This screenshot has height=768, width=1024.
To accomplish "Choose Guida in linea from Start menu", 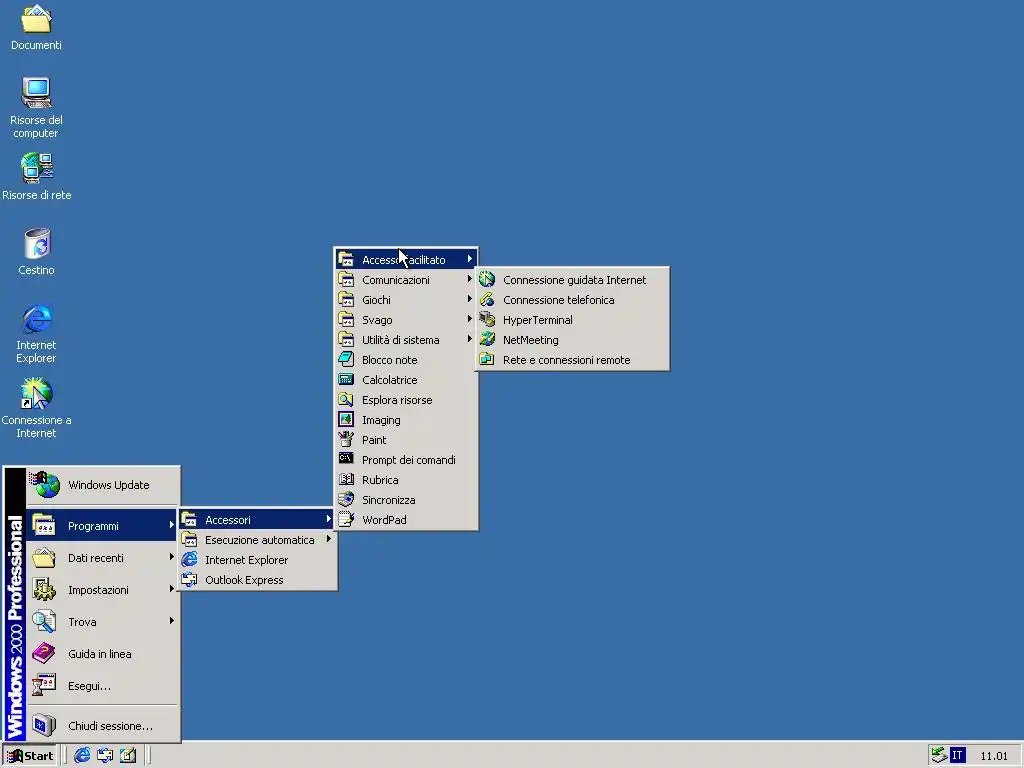I will click(103, 654).
